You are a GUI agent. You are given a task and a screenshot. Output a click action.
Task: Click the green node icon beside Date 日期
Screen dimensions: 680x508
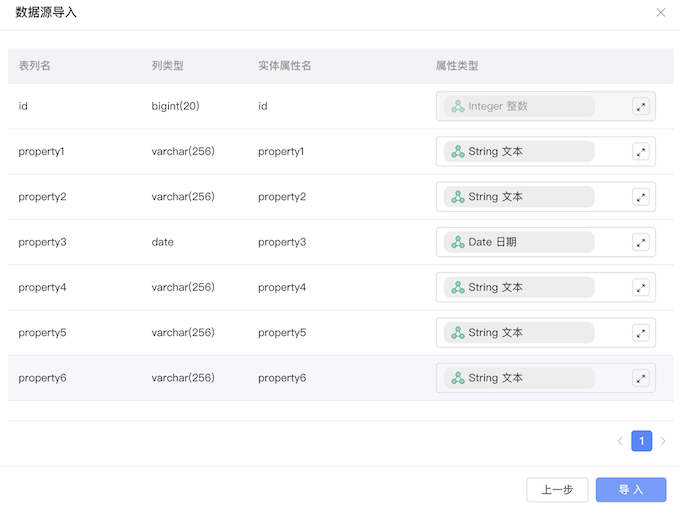pos(458,242)
